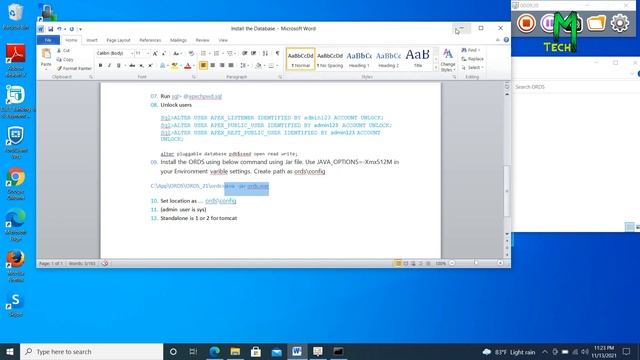Toggle Italic formatting
Image resolution: width=640 pixels, height=360 pixels.
[x=109, y=65]
